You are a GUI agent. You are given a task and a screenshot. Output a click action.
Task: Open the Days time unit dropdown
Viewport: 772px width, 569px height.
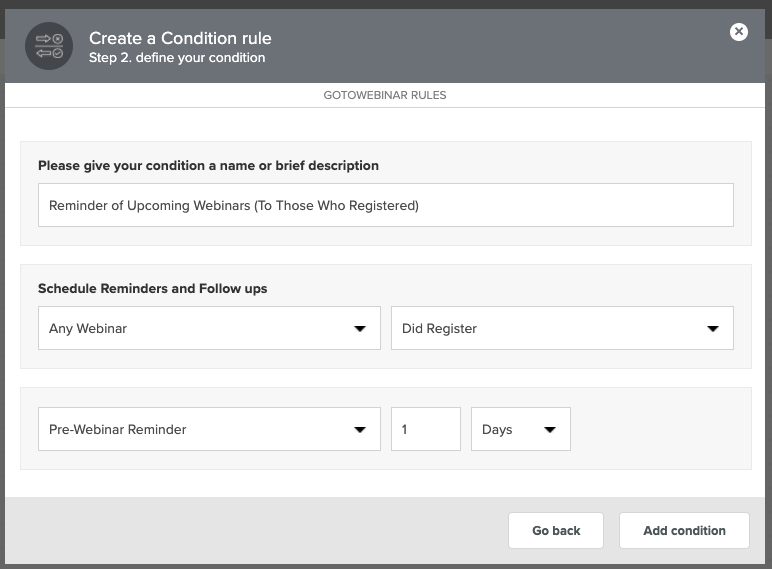click(521, 429)
